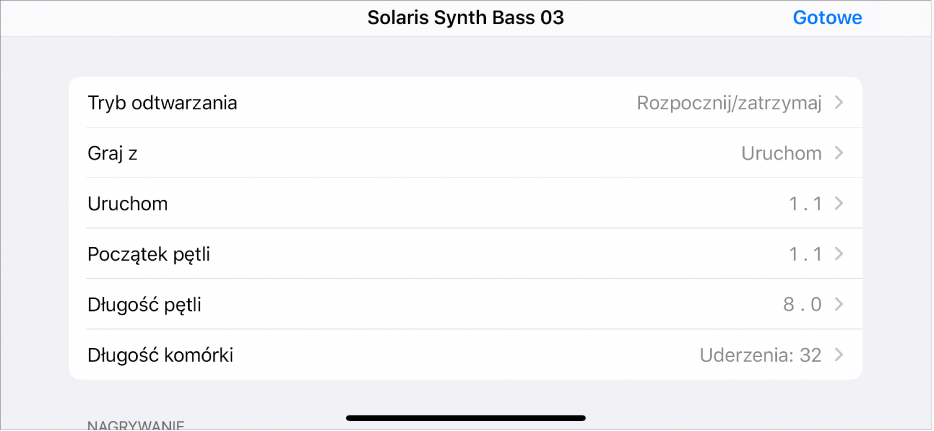The width and height of the screenshot is (934, 431).
Task: Click the 8 . 0 loop length value
Action: [x=802, y=304]
